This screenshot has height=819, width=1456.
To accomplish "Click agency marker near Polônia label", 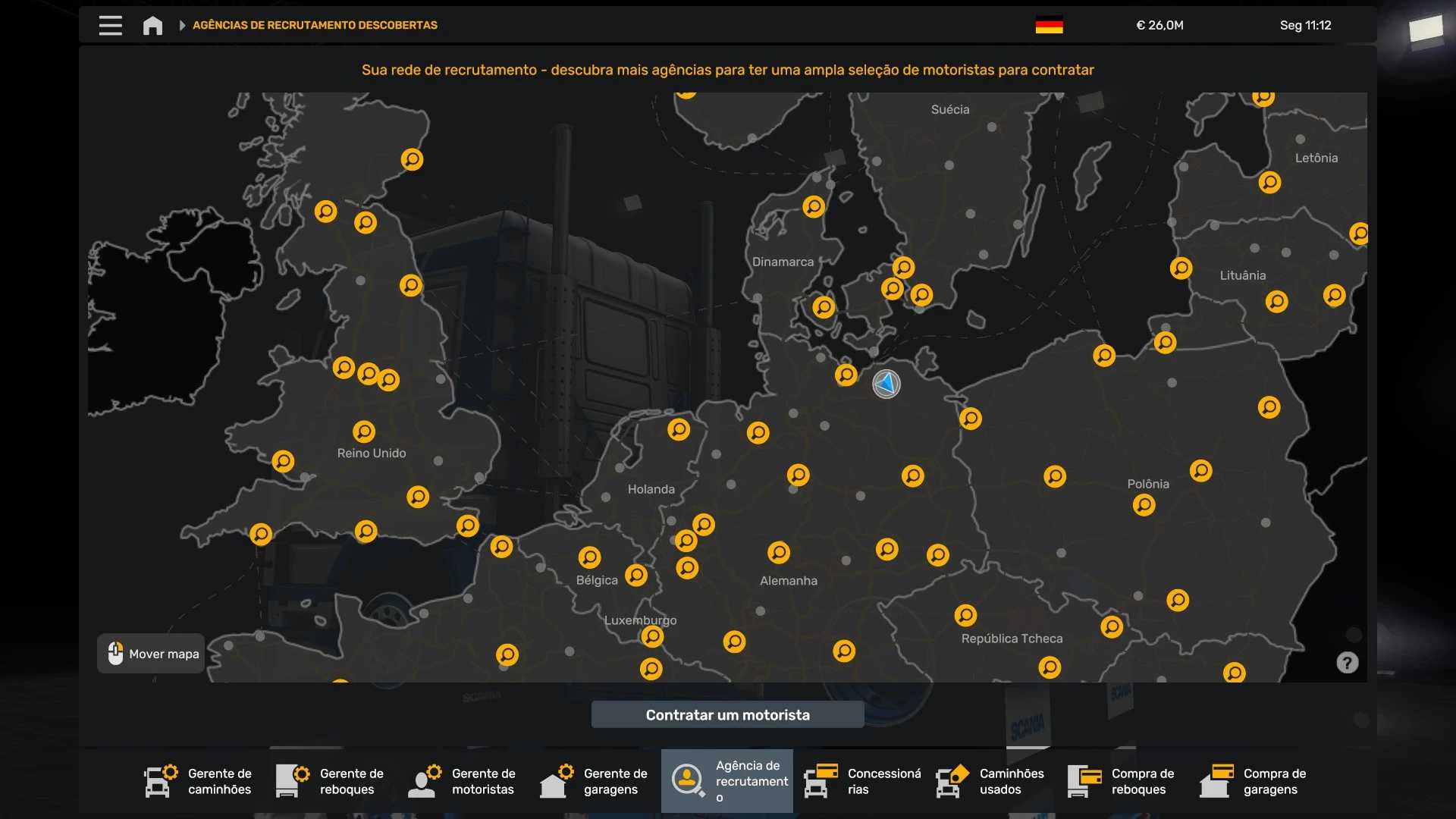I will [x=1144, y=505].
